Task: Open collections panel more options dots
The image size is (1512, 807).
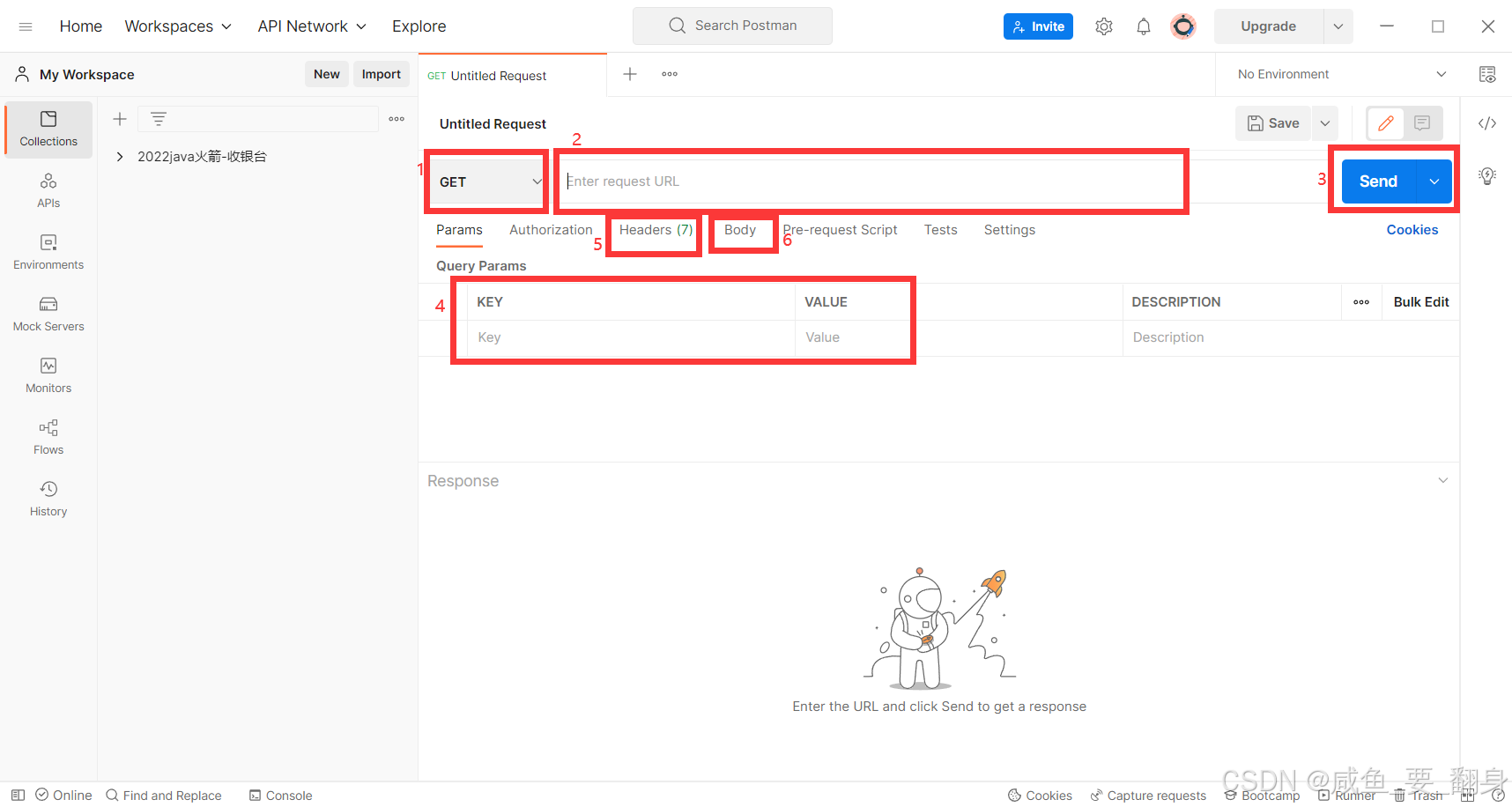Action: [397, 119]
